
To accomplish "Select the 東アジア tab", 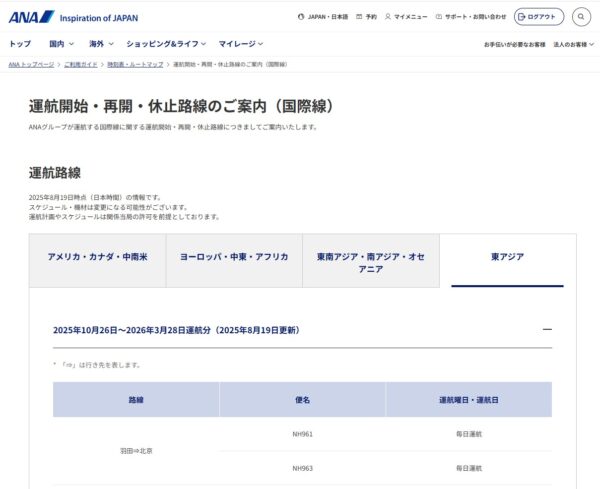I will [x=507, y=257].
